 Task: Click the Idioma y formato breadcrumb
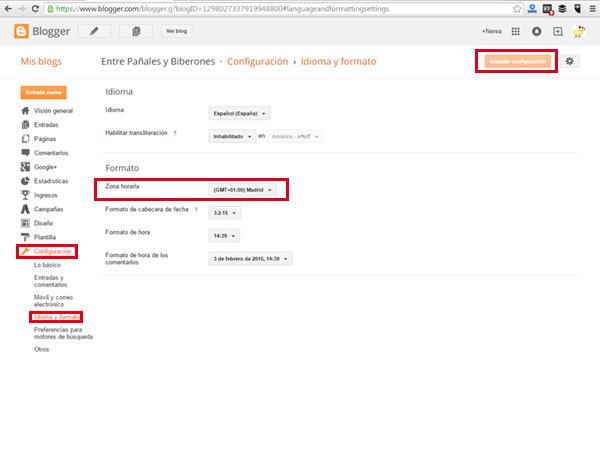point(338,61)
